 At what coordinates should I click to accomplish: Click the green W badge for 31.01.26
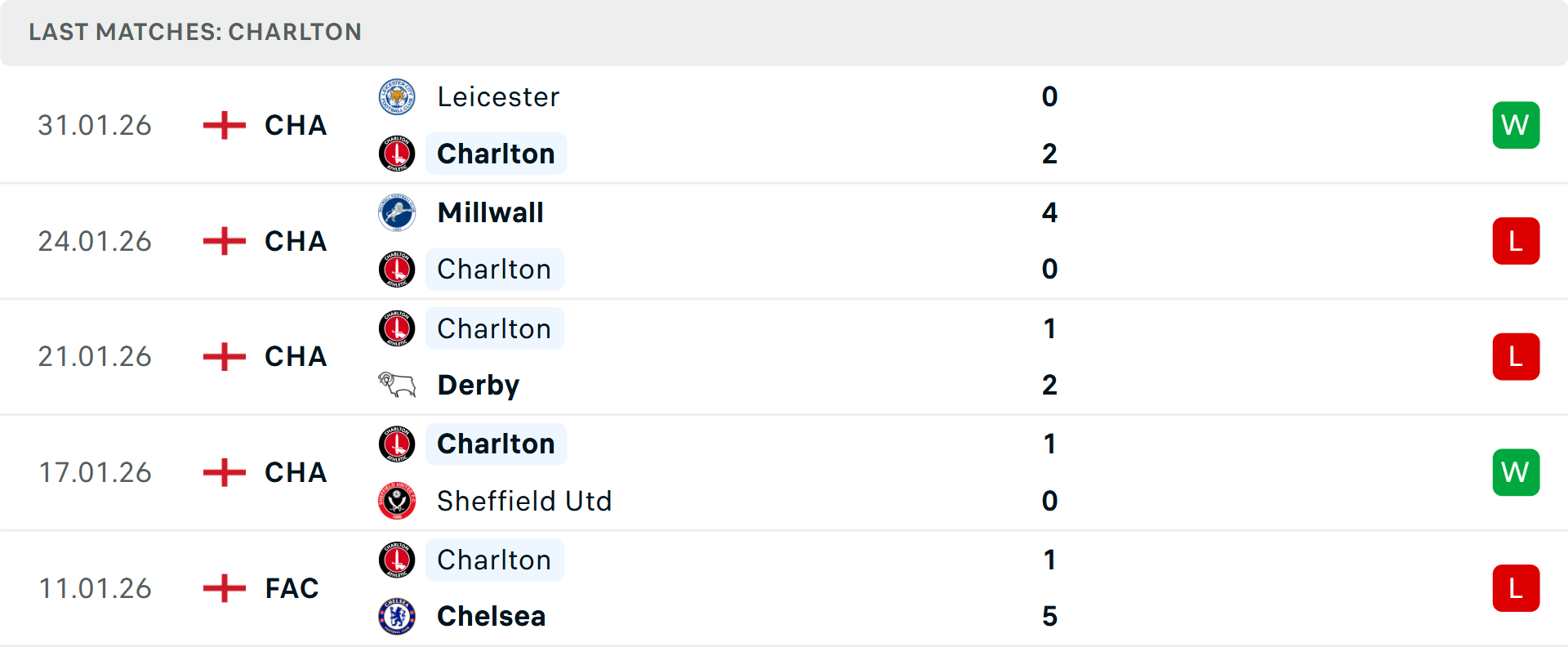(1516, 125)
